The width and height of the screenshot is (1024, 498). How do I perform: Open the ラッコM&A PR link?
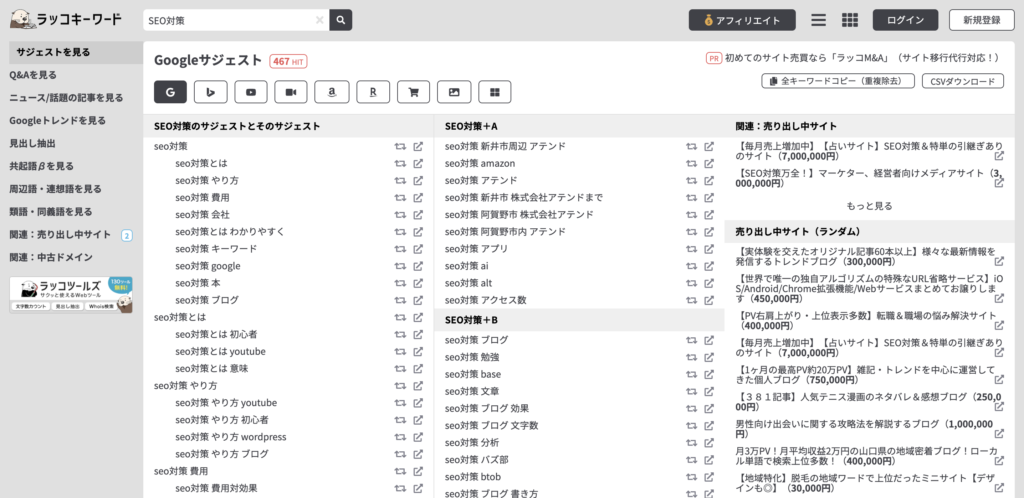pyautogui.click(x=861, y=58)
